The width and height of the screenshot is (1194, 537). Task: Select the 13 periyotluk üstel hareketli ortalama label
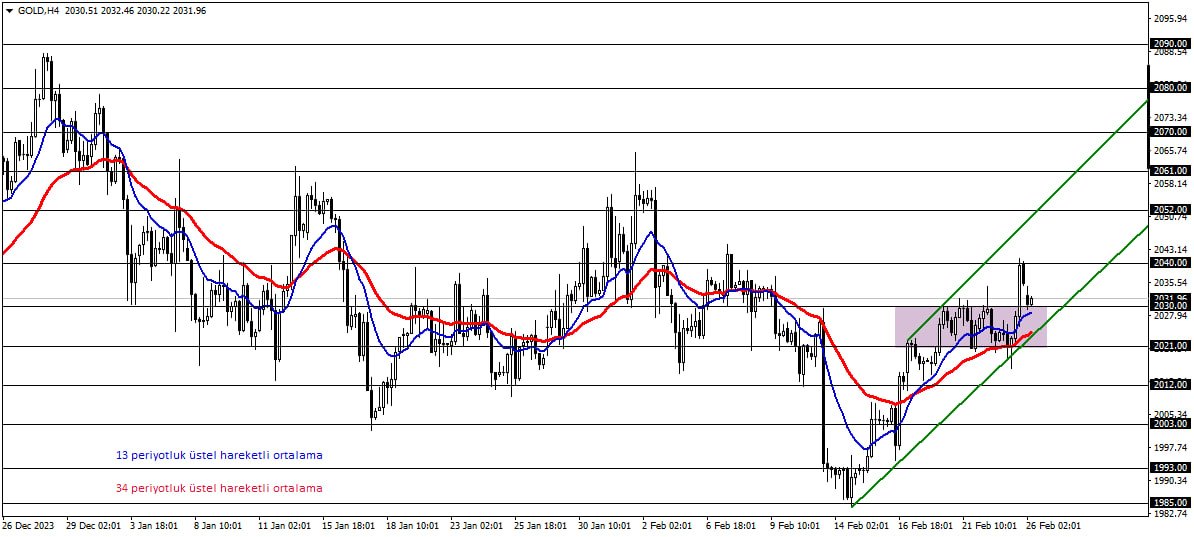[x=219, y=455]
